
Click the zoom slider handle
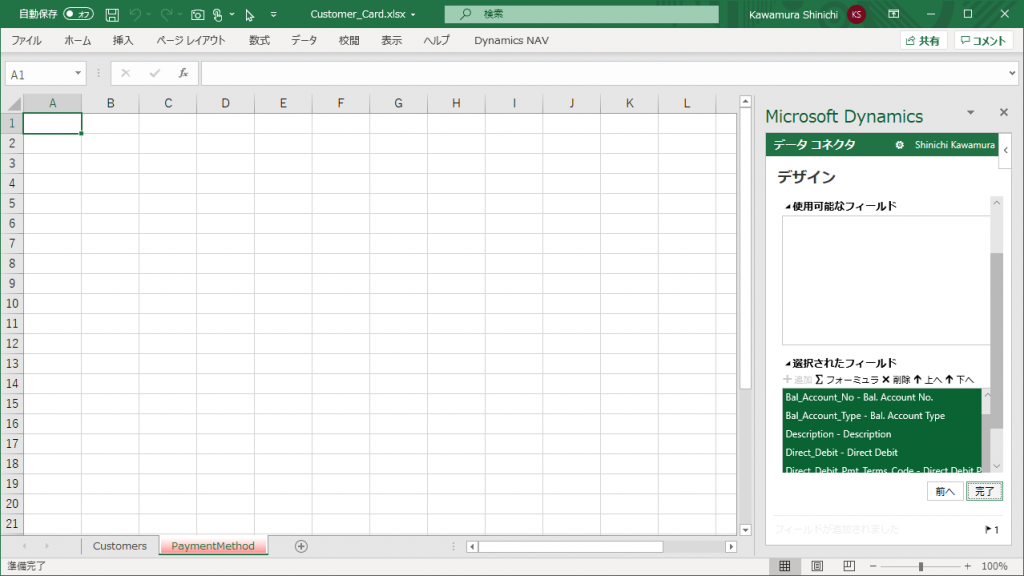(x=921, y=566)
